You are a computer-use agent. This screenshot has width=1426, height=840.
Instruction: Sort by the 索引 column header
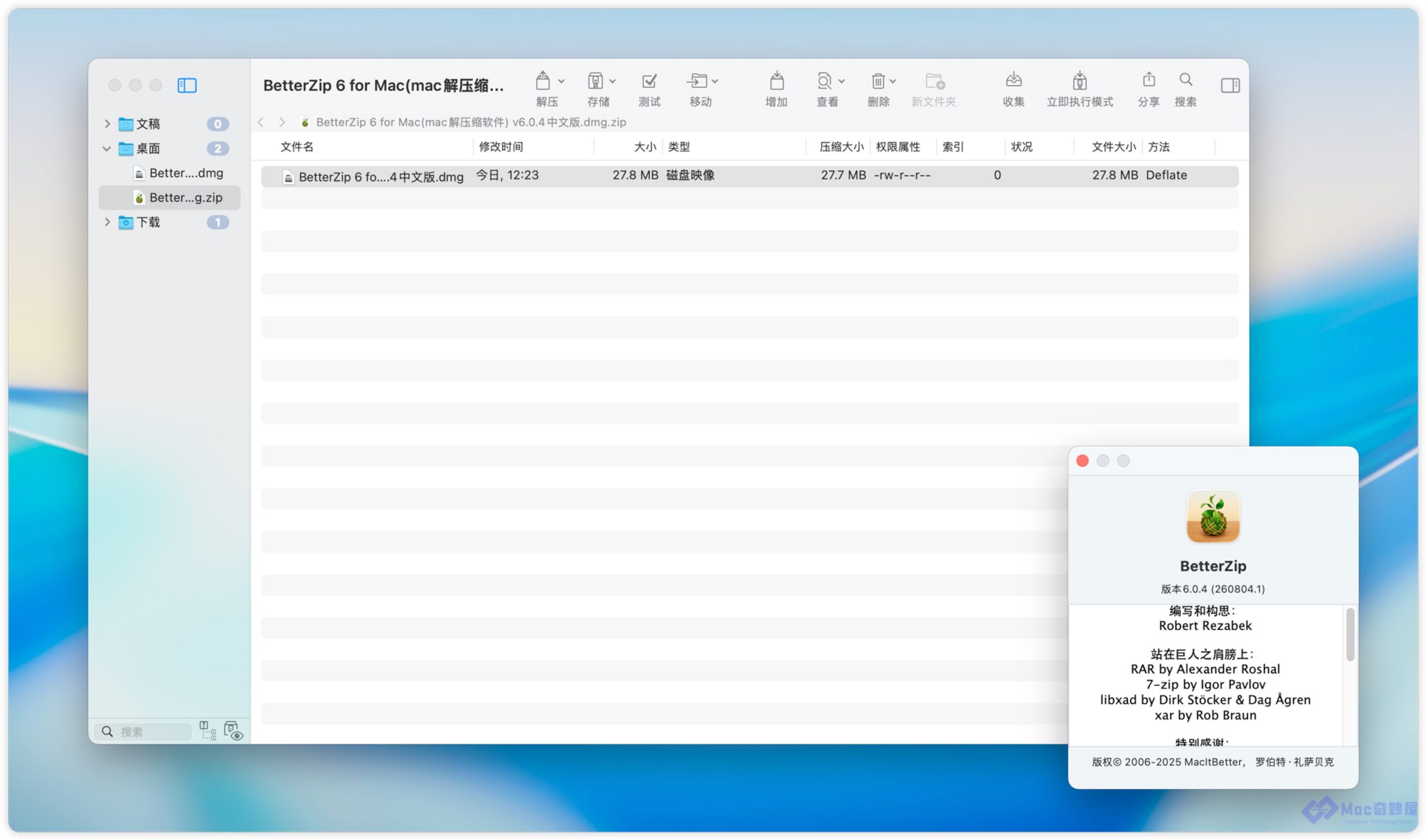pyautogui.click(x=953, y=146)
